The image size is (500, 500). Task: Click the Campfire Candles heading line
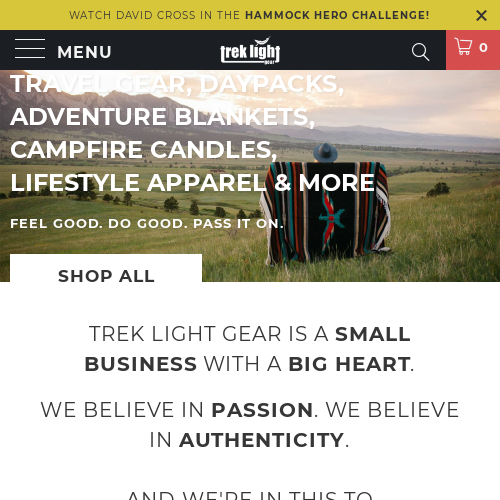144,150
